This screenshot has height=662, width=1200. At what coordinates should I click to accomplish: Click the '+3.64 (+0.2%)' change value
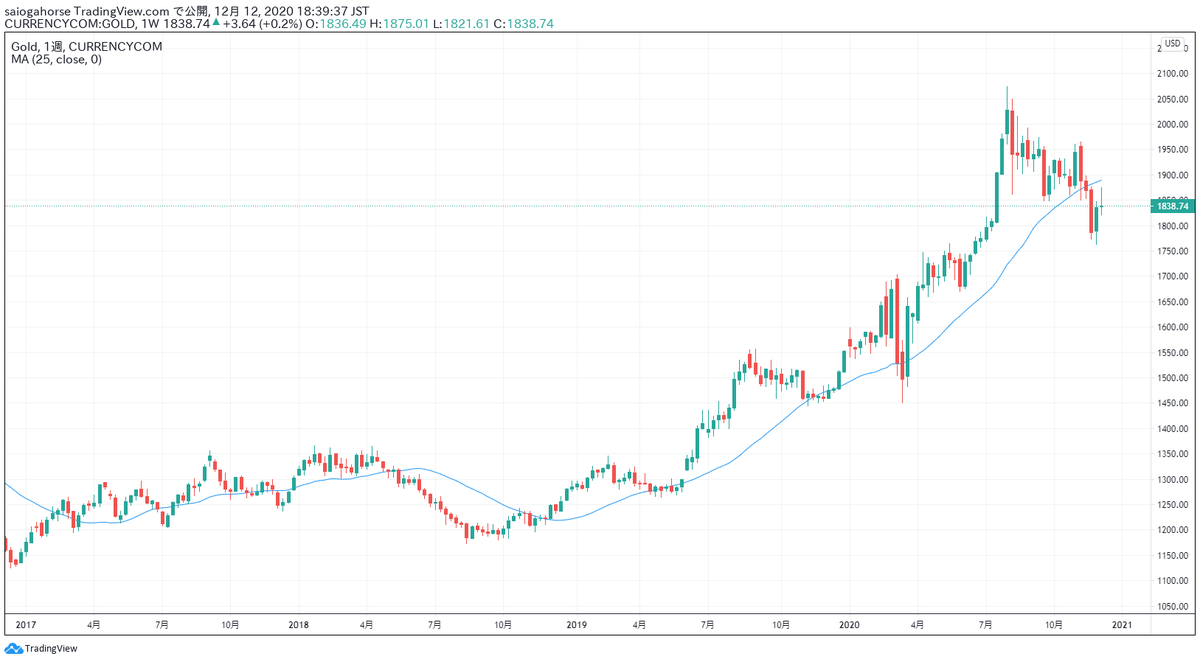(263, 23)
